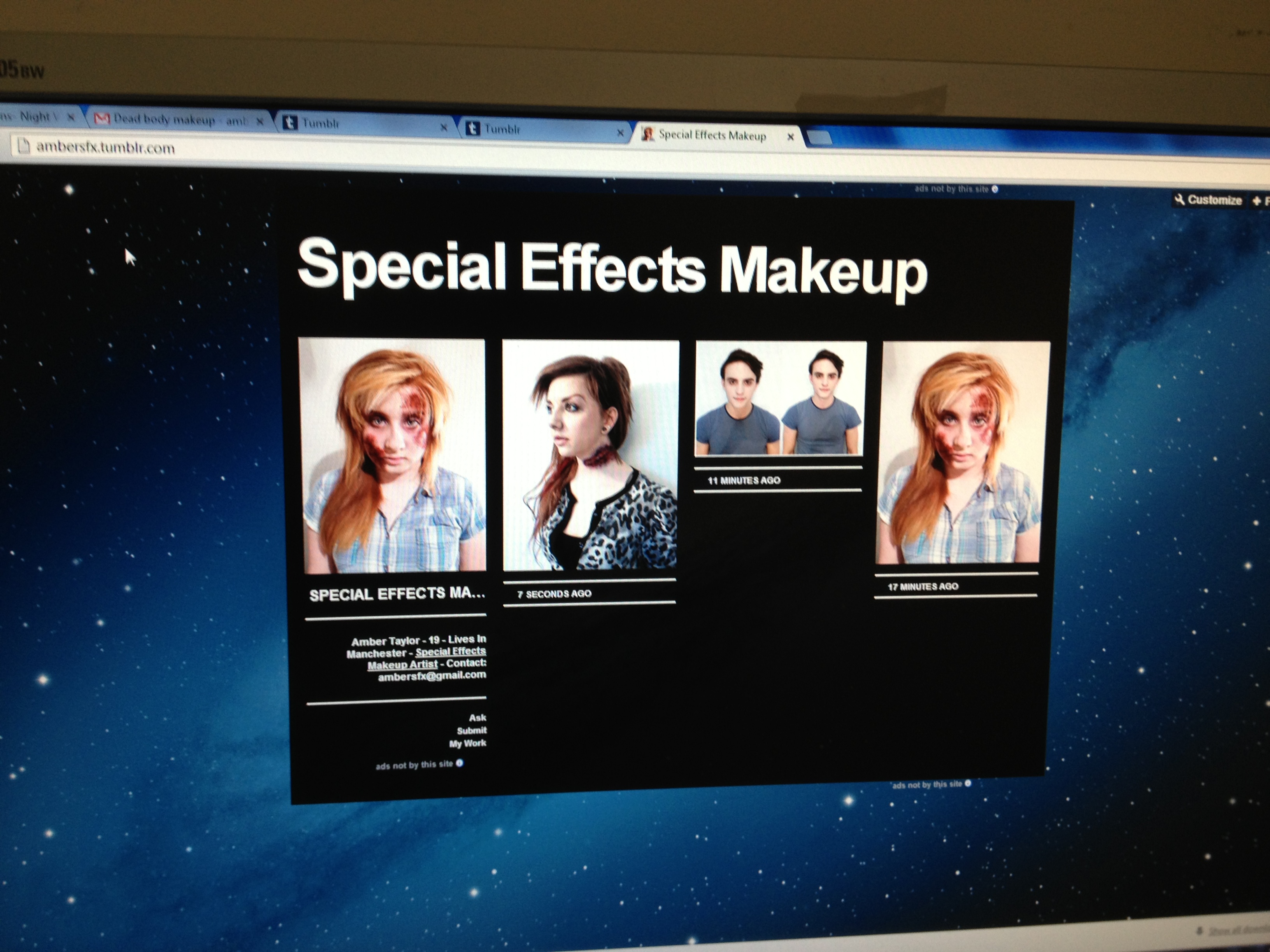Click the Gmail icon on Dead body makeup tab
Screen dimensions: 1270x952
[x=102, y=119]
